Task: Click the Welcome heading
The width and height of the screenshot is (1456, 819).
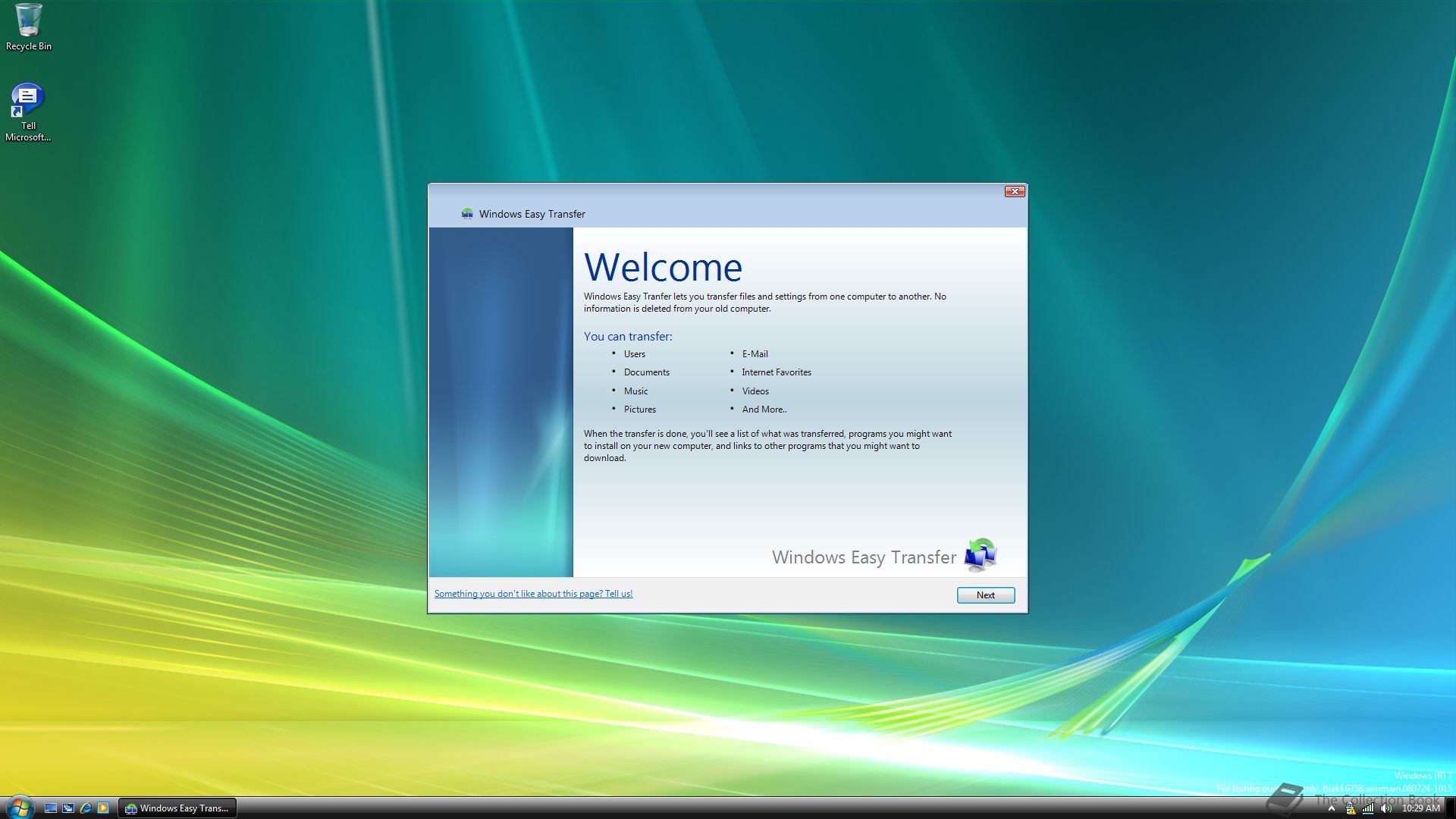Action: pyautogui.click(x=664, y=267)
